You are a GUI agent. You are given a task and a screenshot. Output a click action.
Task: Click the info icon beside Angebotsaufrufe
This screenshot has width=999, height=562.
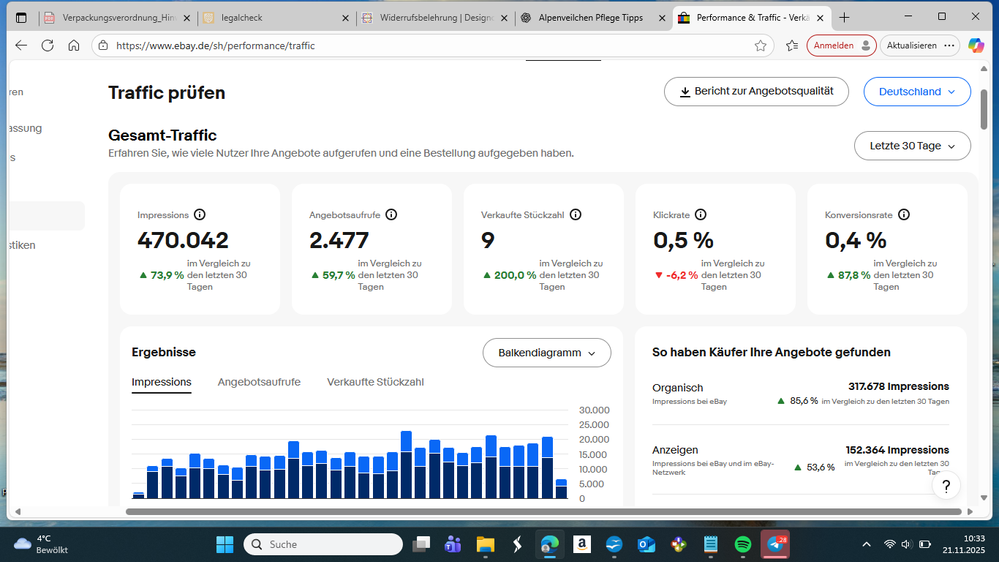[x=391, y=215]
